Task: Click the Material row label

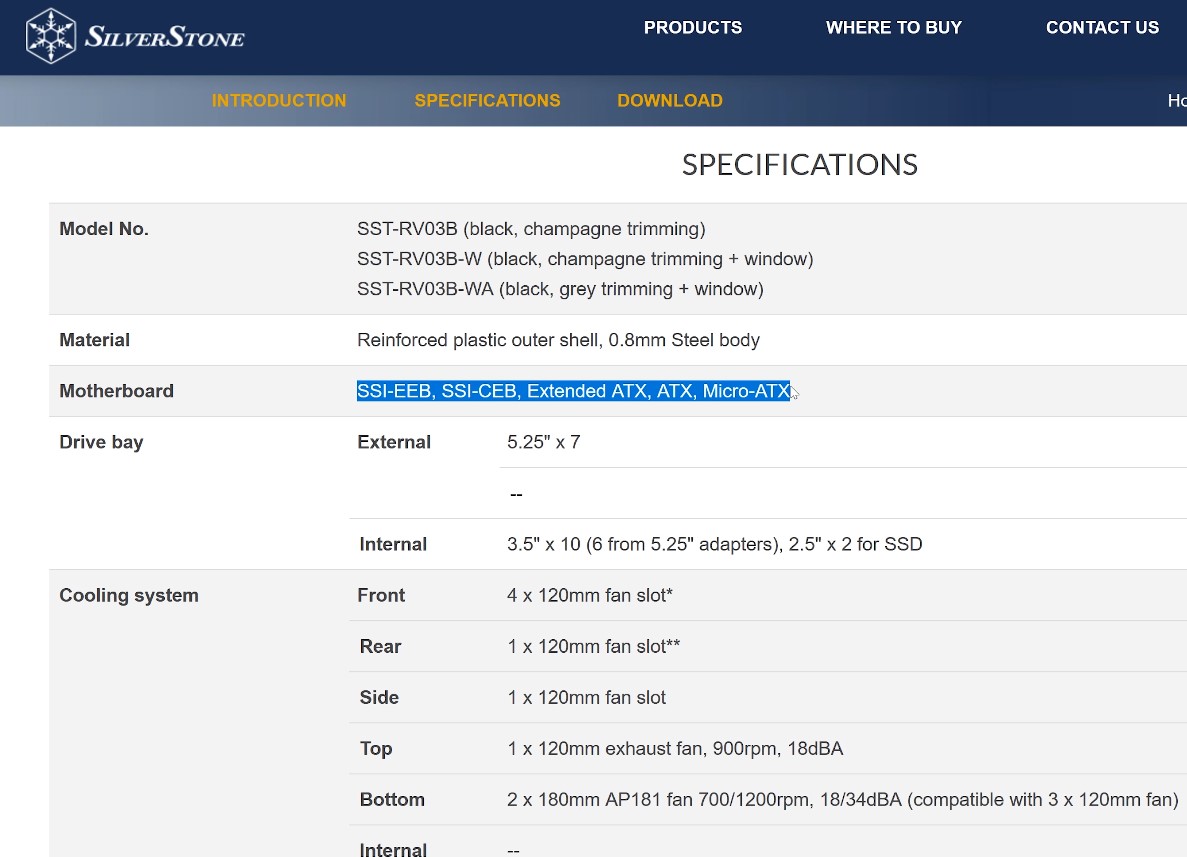Action: pyautogui.click(x=95, y=340)
